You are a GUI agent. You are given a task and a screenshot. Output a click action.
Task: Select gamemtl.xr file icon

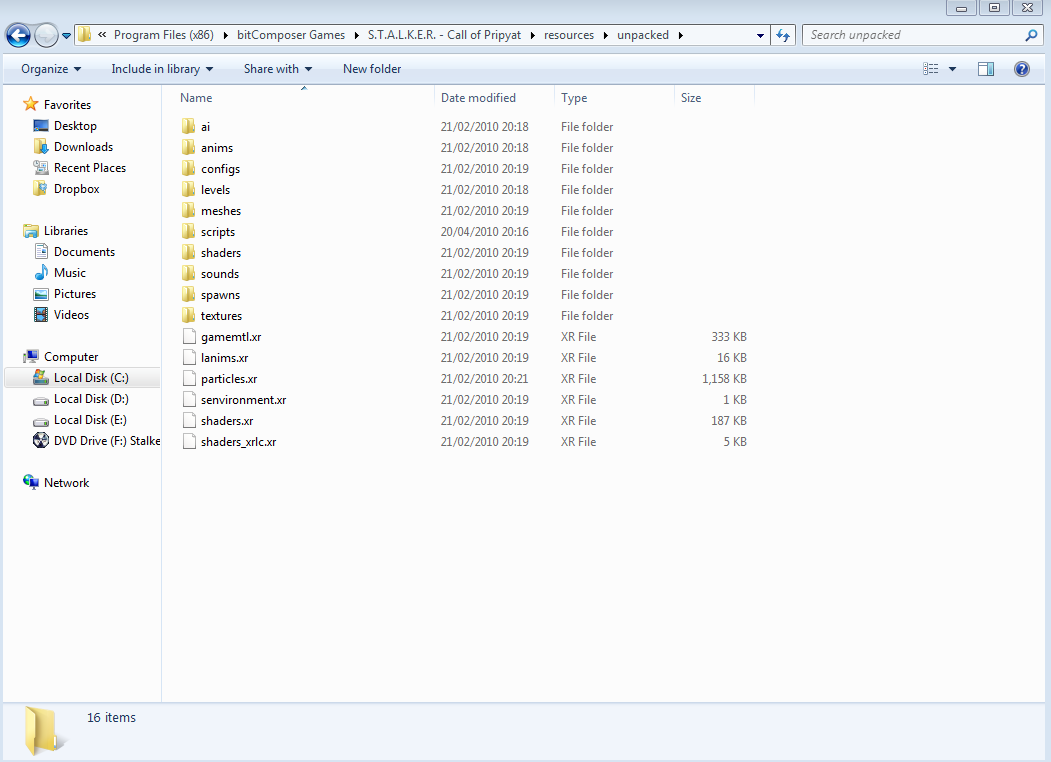tap(189, 336)
